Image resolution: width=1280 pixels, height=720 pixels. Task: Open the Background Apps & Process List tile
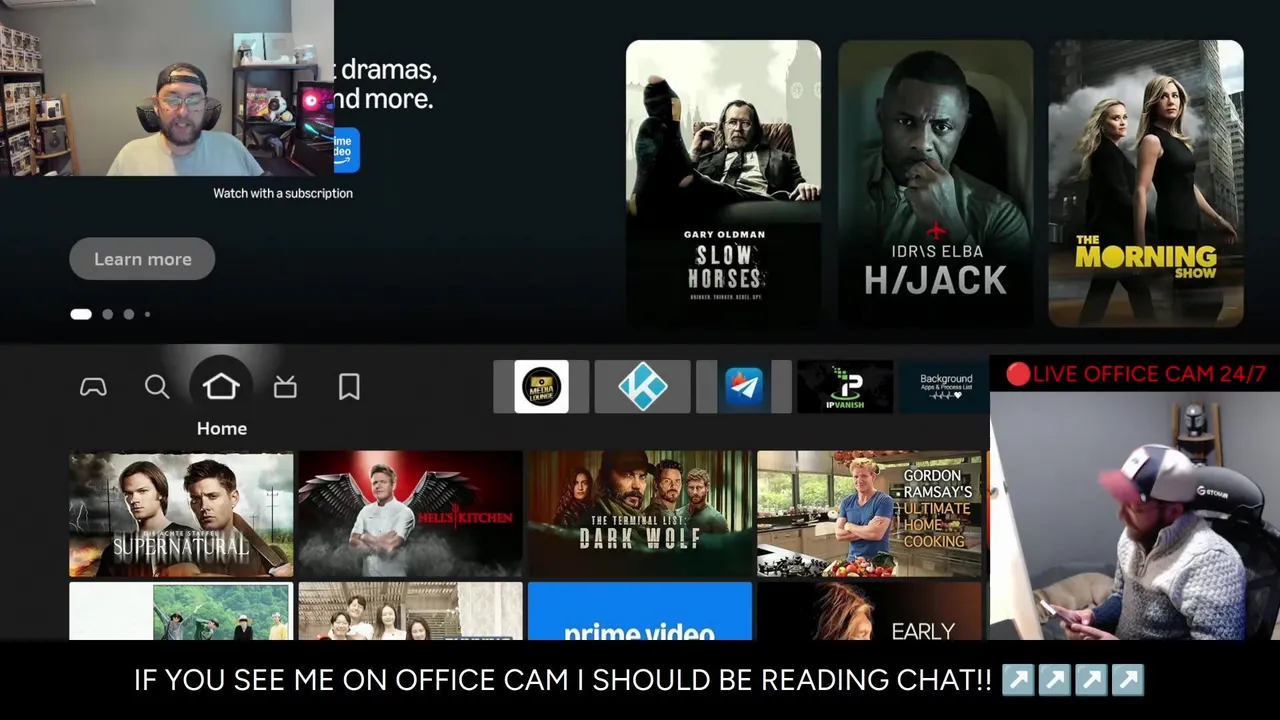click(946, 387)
